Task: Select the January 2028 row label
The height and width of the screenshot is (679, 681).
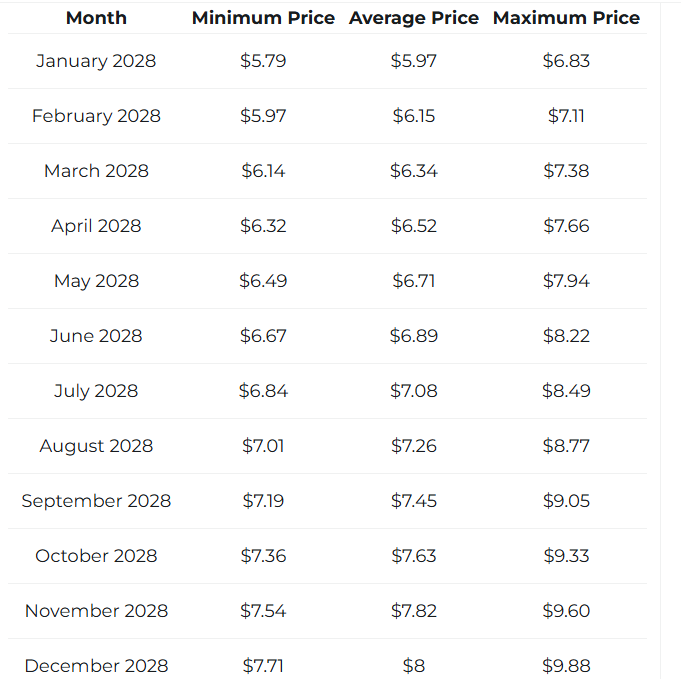Action: point(96,61)
